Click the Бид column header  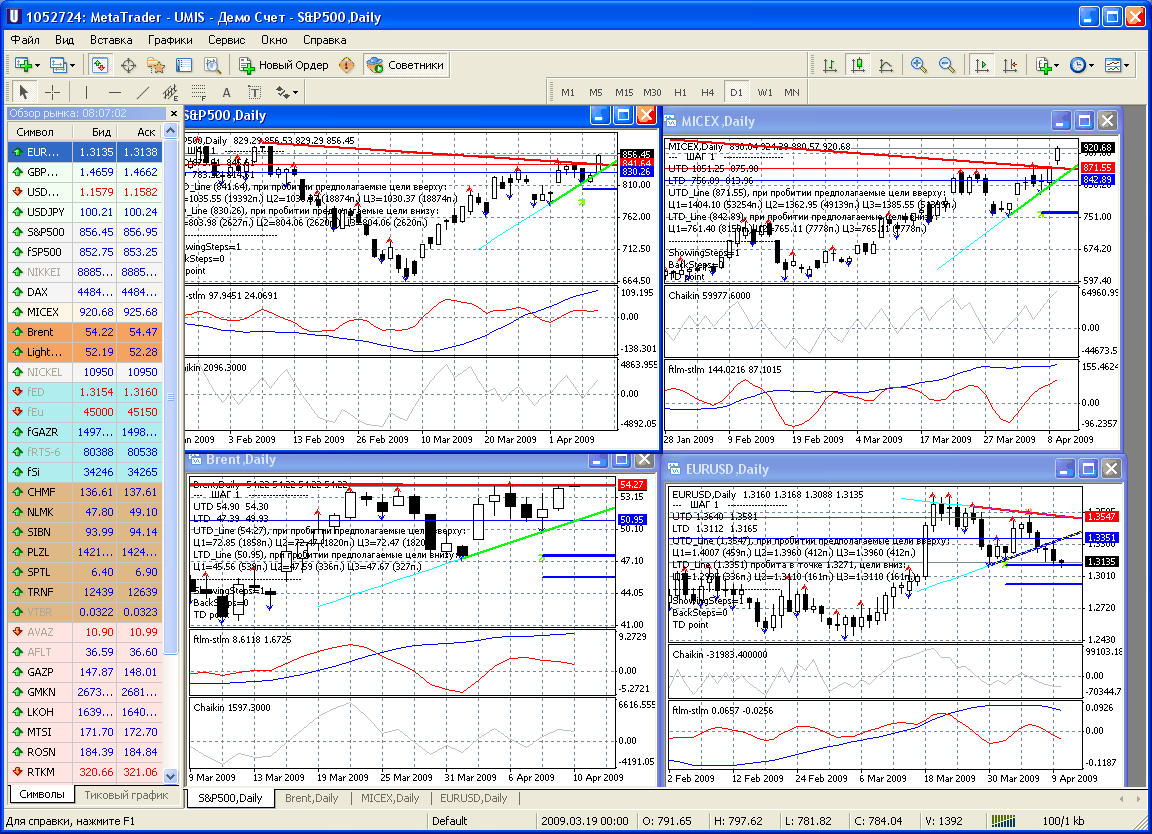pos(94,132)
